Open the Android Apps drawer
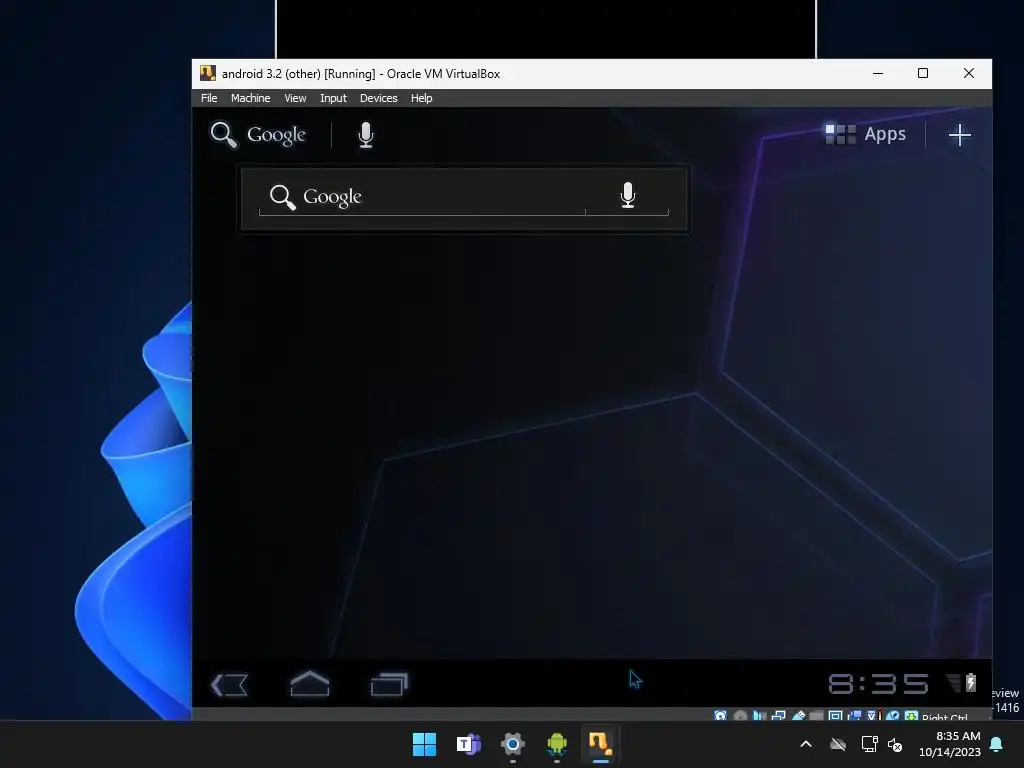1024x768 pixels. (x=865, y=134)
